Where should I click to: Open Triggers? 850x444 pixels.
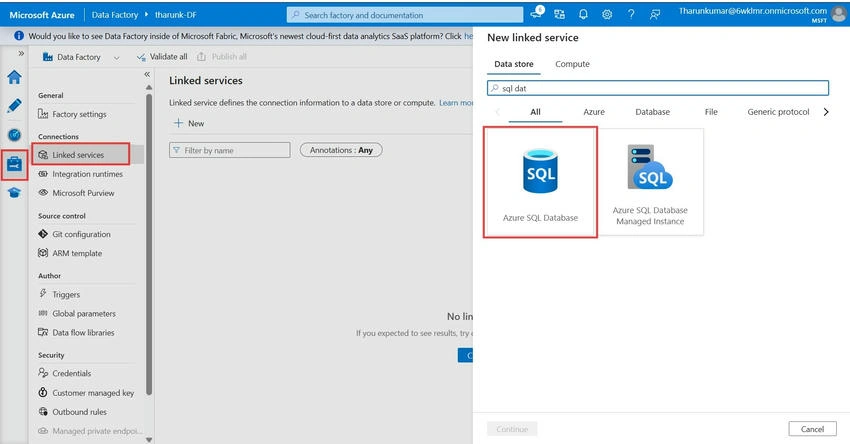point(66,294)
